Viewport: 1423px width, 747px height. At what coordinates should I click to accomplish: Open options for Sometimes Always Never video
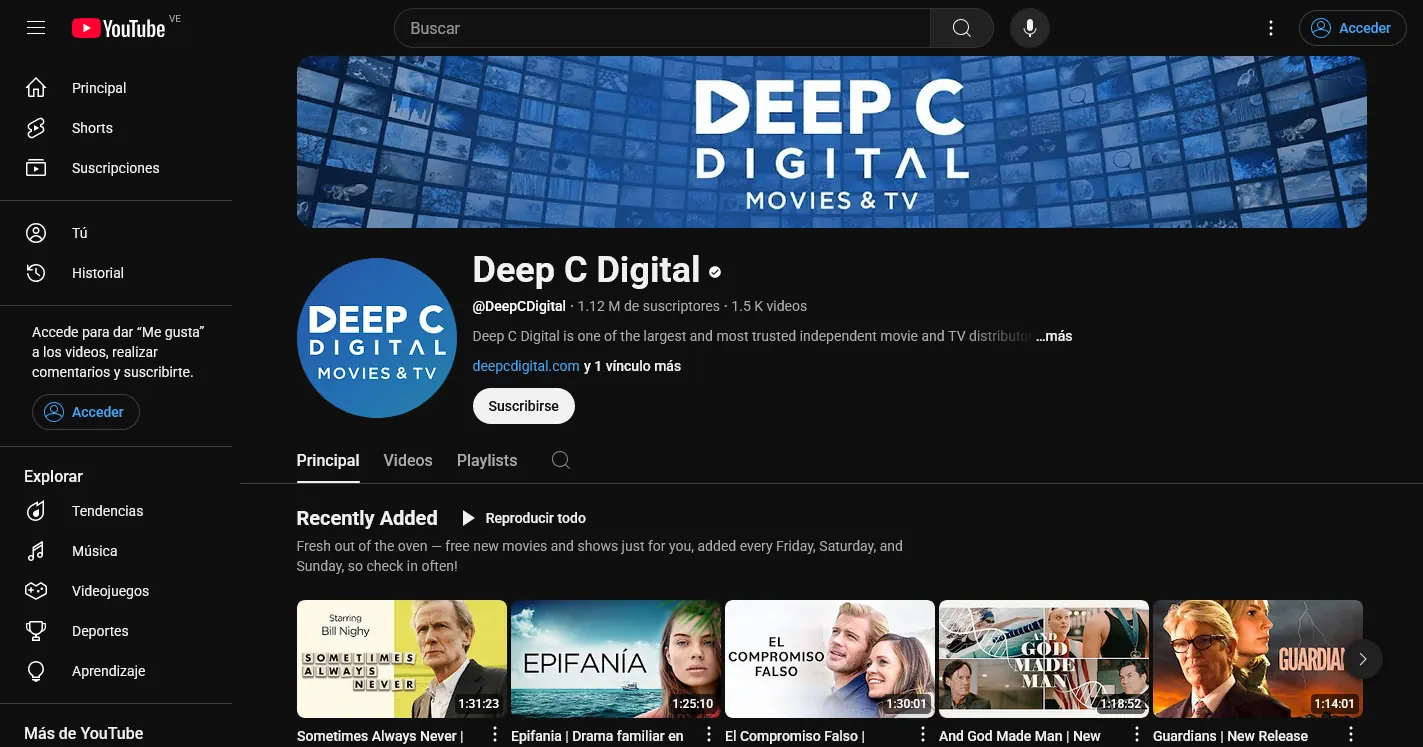click(494, 735)
